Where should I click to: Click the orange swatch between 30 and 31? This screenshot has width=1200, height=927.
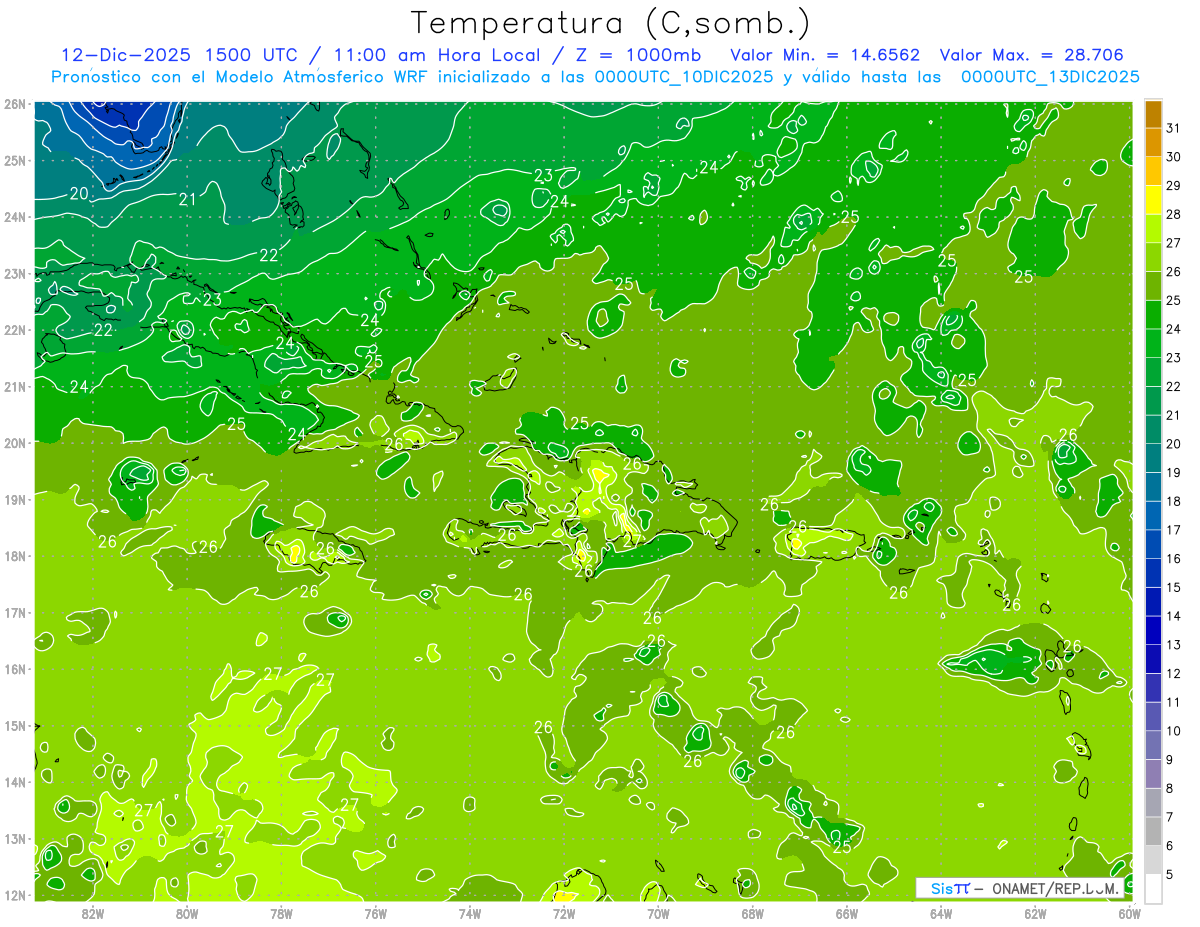1153,143
